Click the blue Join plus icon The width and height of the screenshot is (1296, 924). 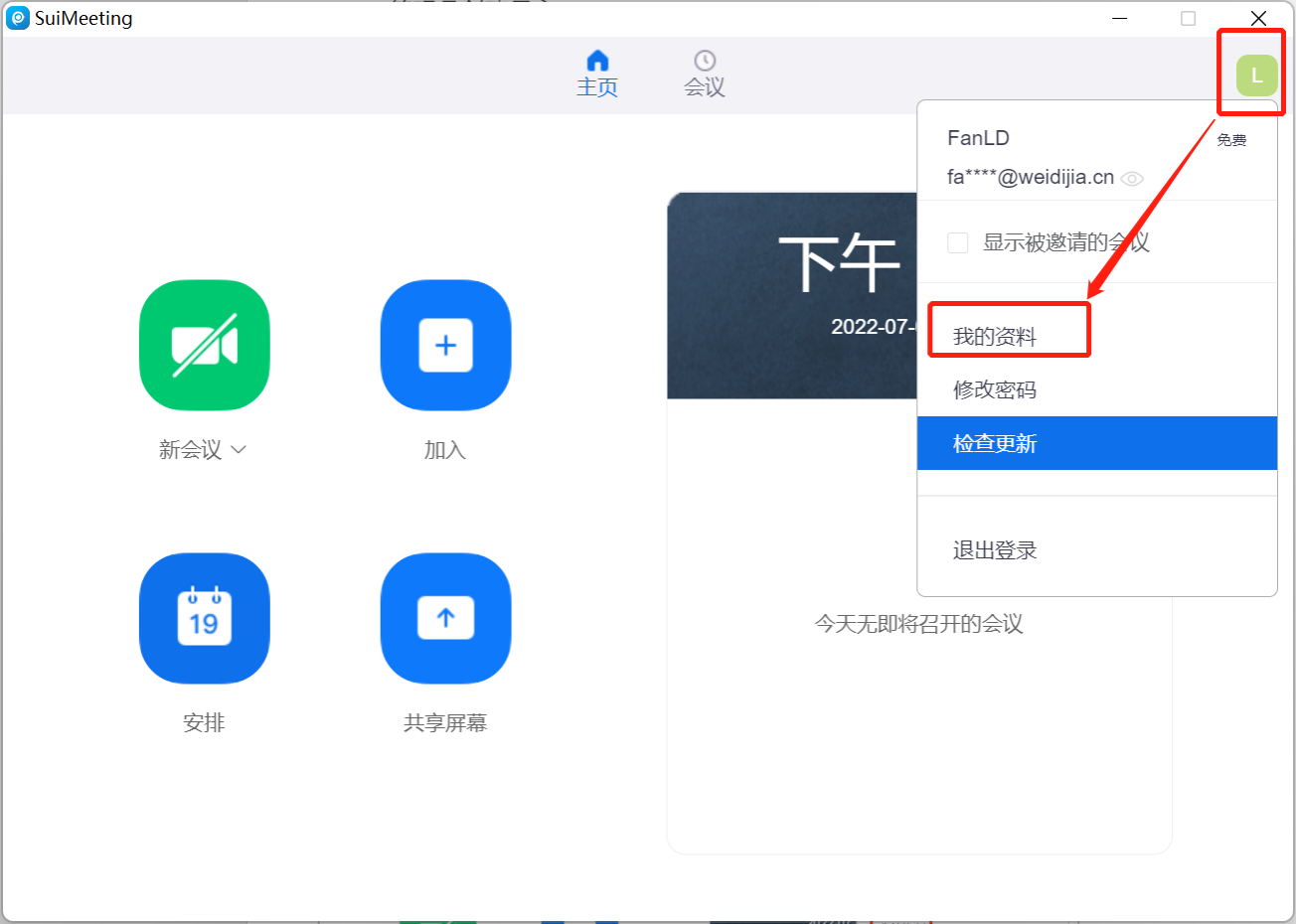445,345
